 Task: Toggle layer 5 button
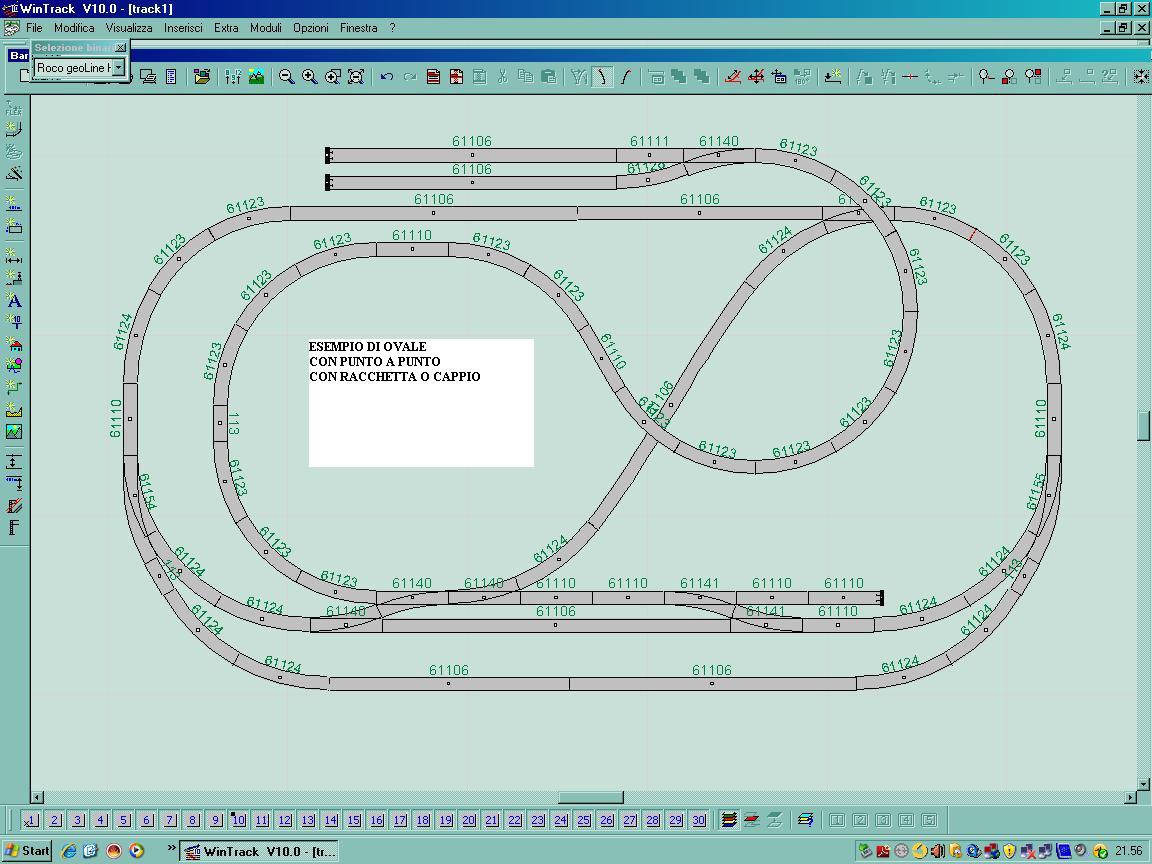[123, 820]
